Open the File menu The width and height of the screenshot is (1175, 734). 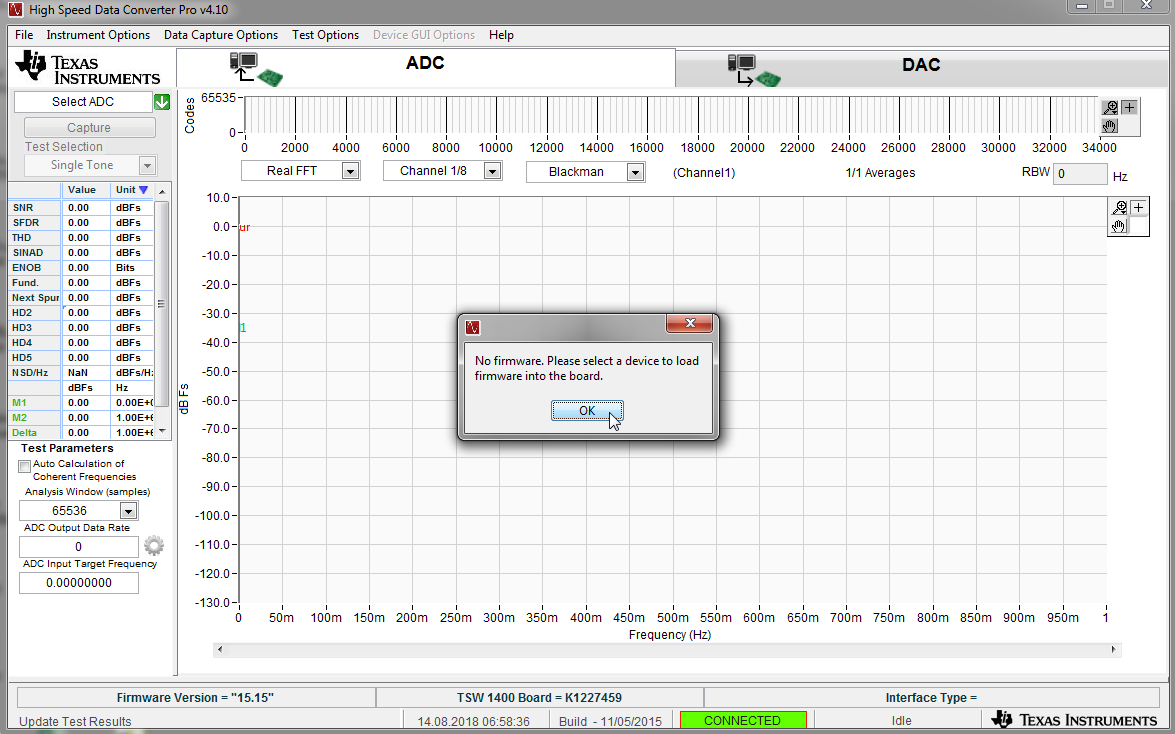pyautogui.click(x=24, y=35)
